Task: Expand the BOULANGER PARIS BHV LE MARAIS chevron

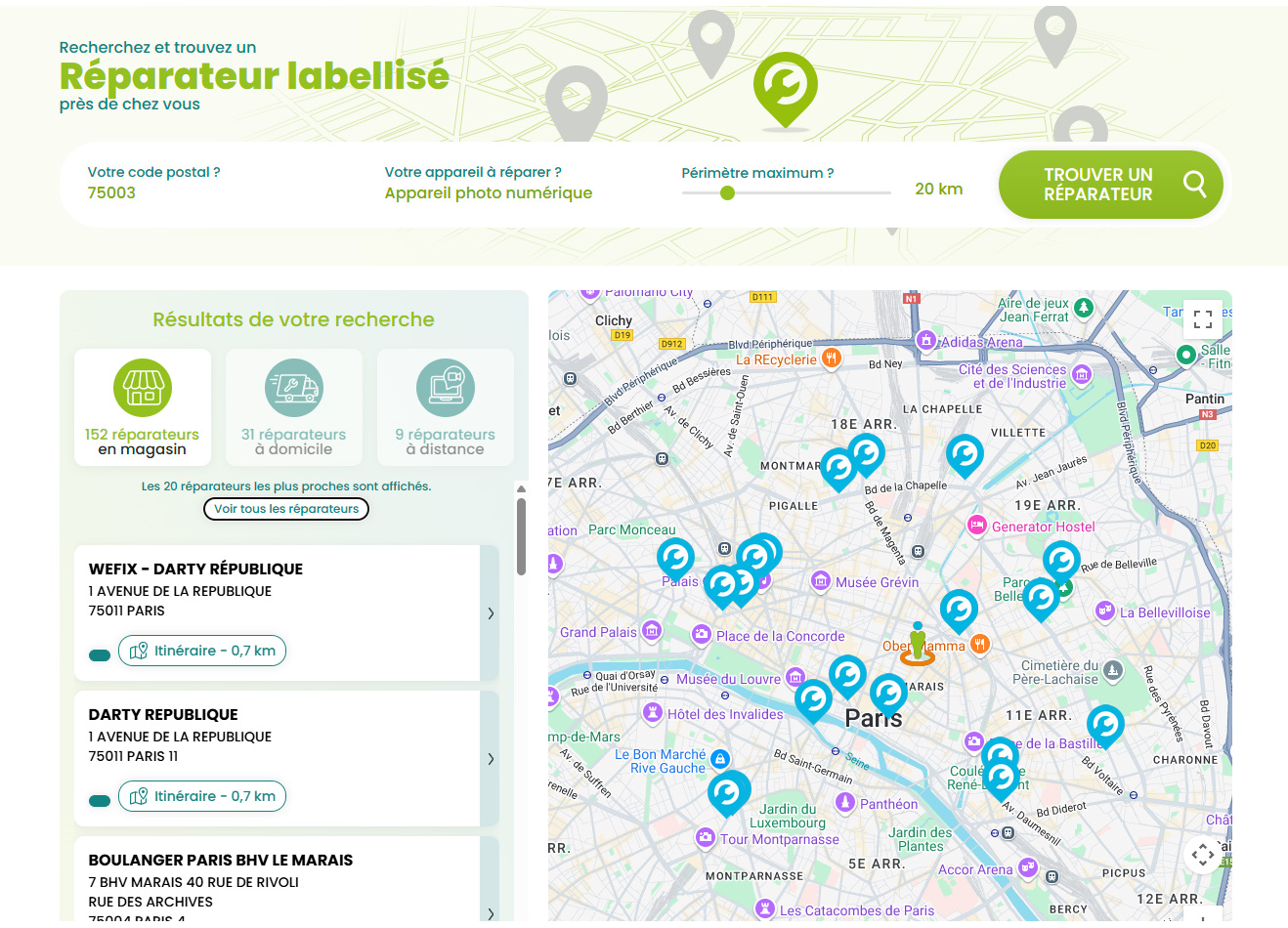Action: point(491,913)
